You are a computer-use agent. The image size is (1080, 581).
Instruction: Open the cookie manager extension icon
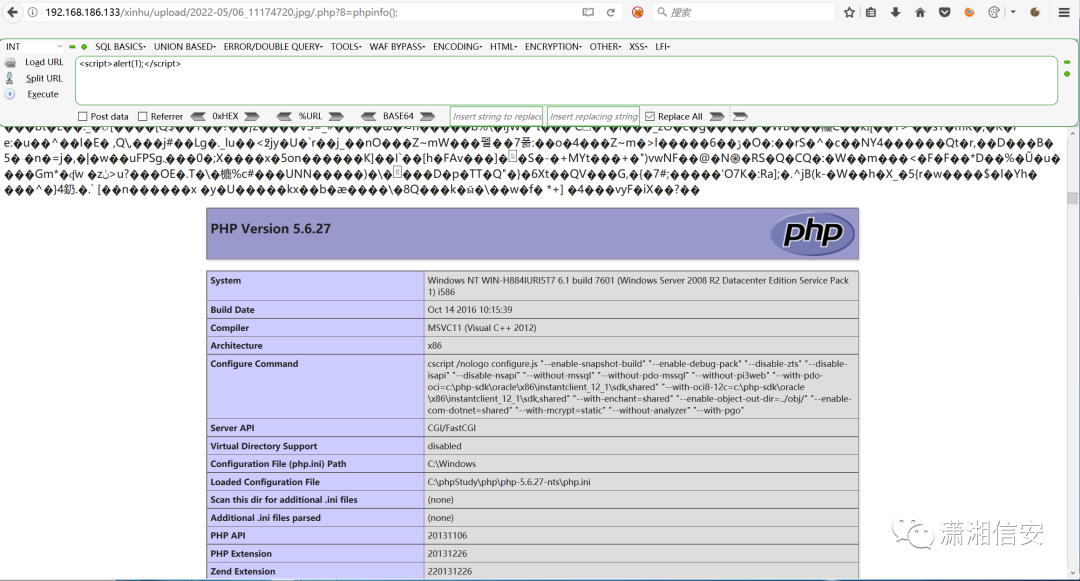1035,12
